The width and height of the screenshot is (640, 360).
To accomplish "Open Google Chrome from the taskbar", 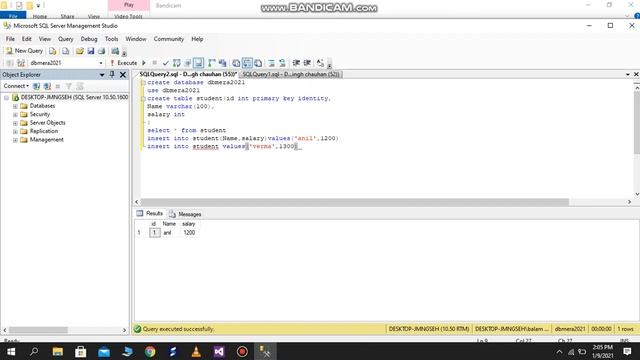I will 150,351.
